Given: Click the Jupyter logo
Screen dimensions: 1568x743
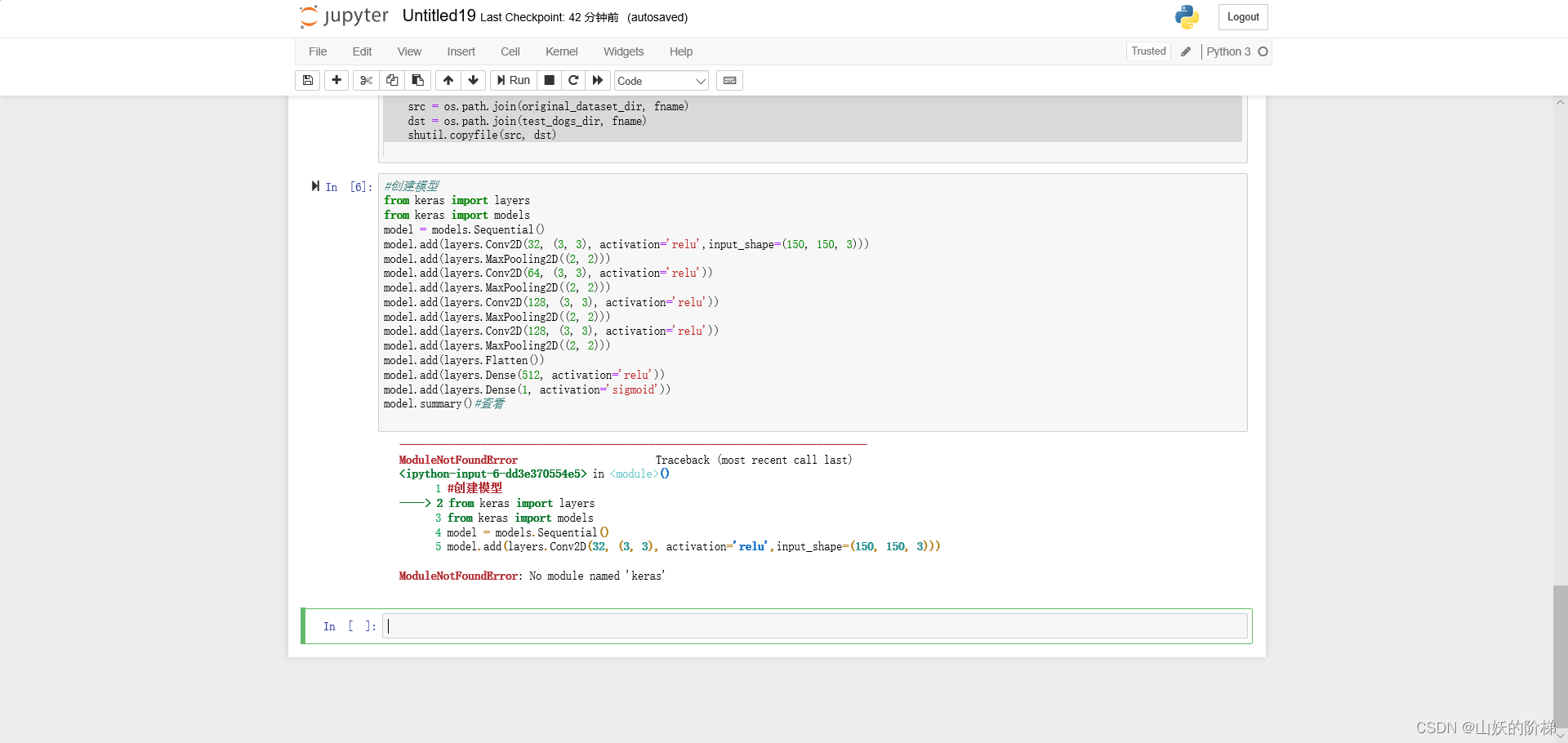Looking at the screenshot, I should click(x=344, y=16).
